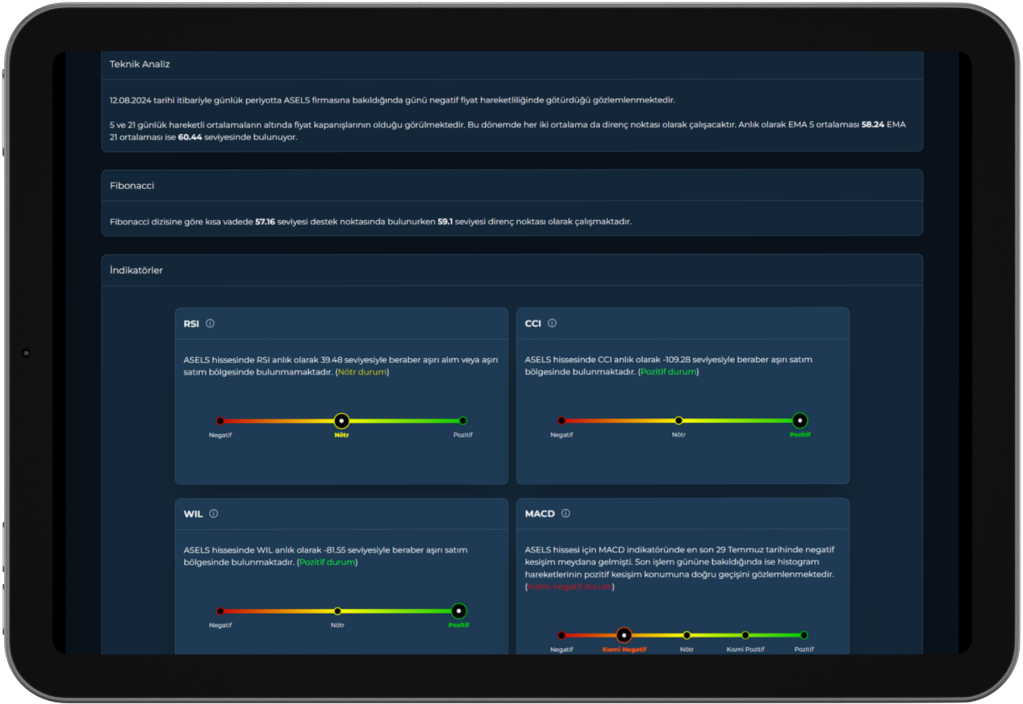Select the Kısmi Negatif marker on MACD gauge
Screen dimensions: 1023x704
tap(624, 635)
